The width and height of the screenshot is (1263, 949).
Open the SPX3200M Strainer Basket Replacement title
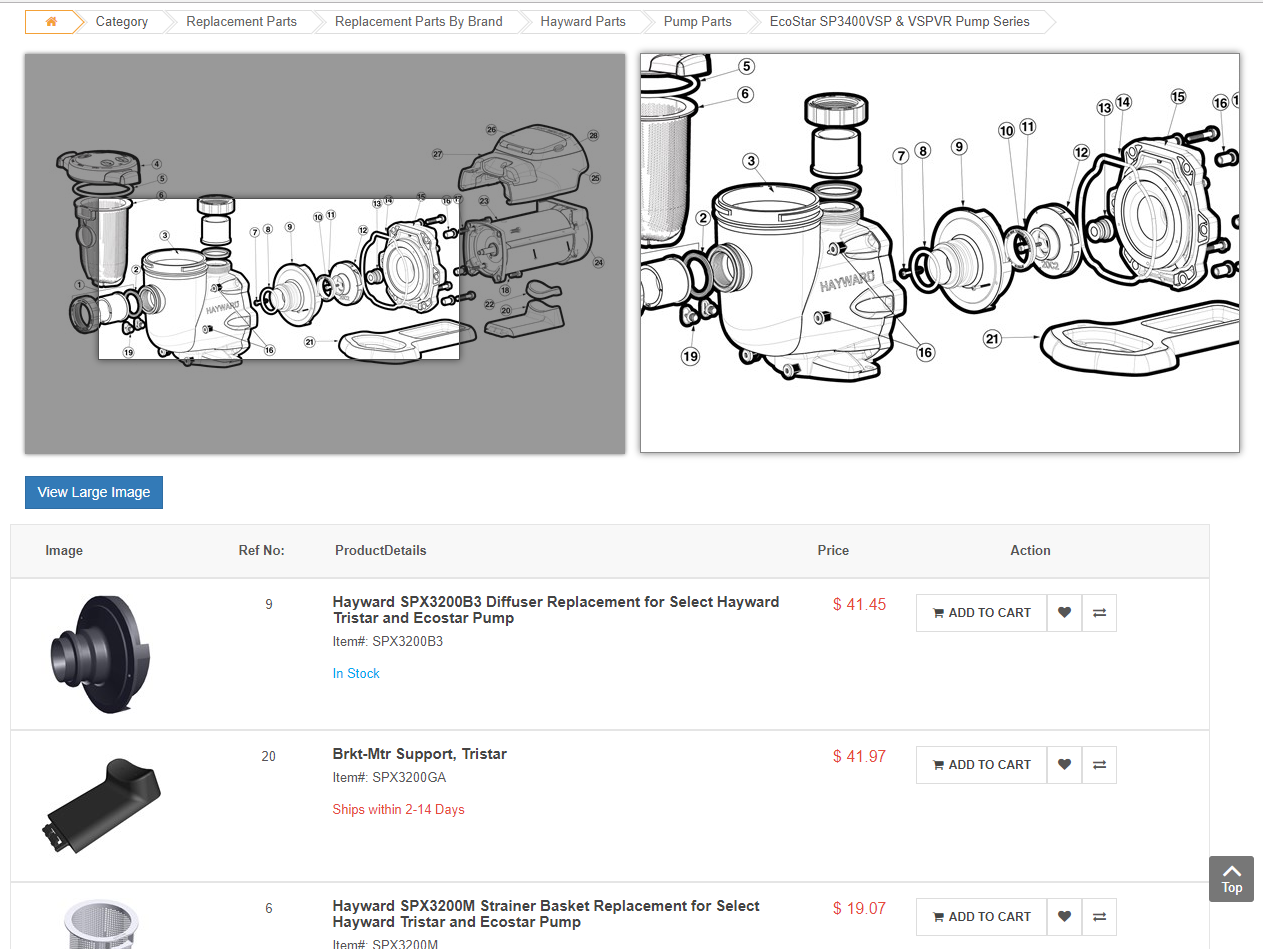pos(546,914)
